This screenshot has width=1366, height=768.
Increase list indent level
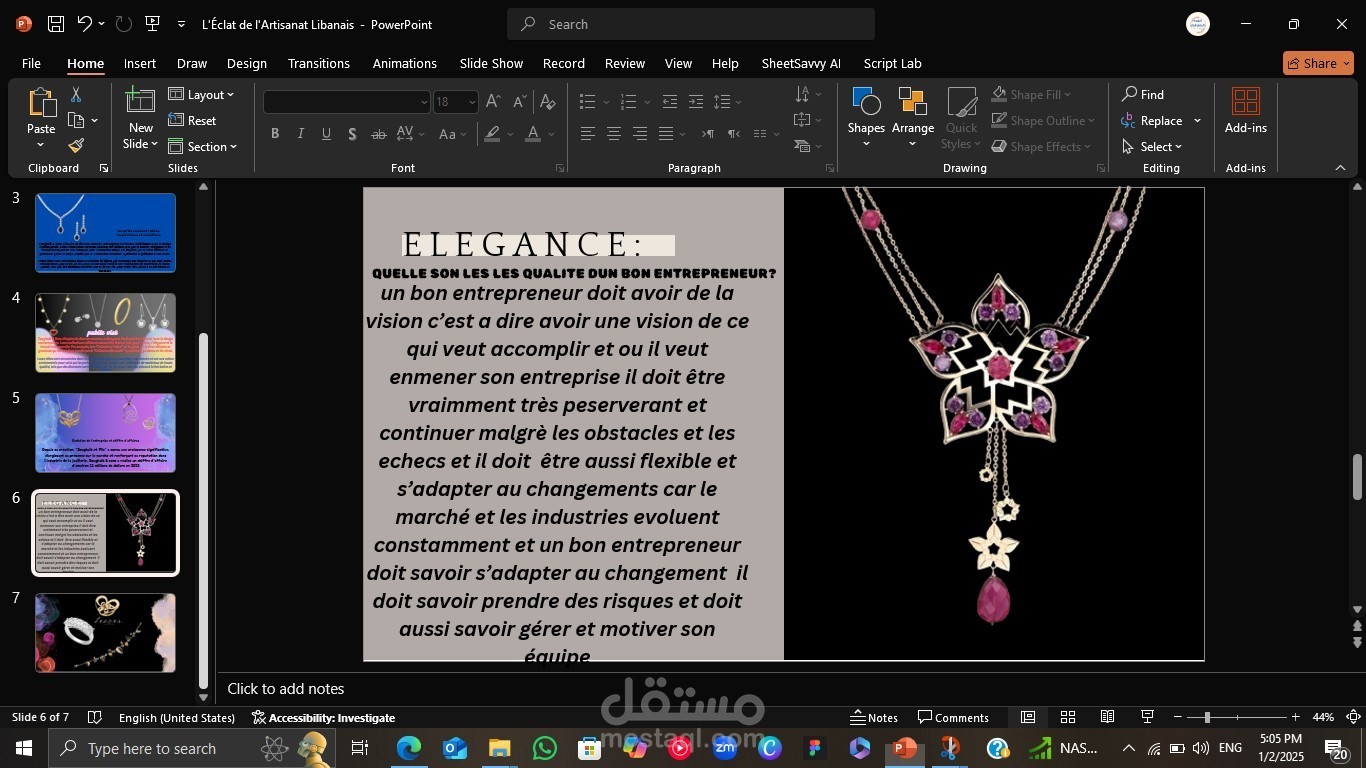pyautogui.click(x=695, y=102)
